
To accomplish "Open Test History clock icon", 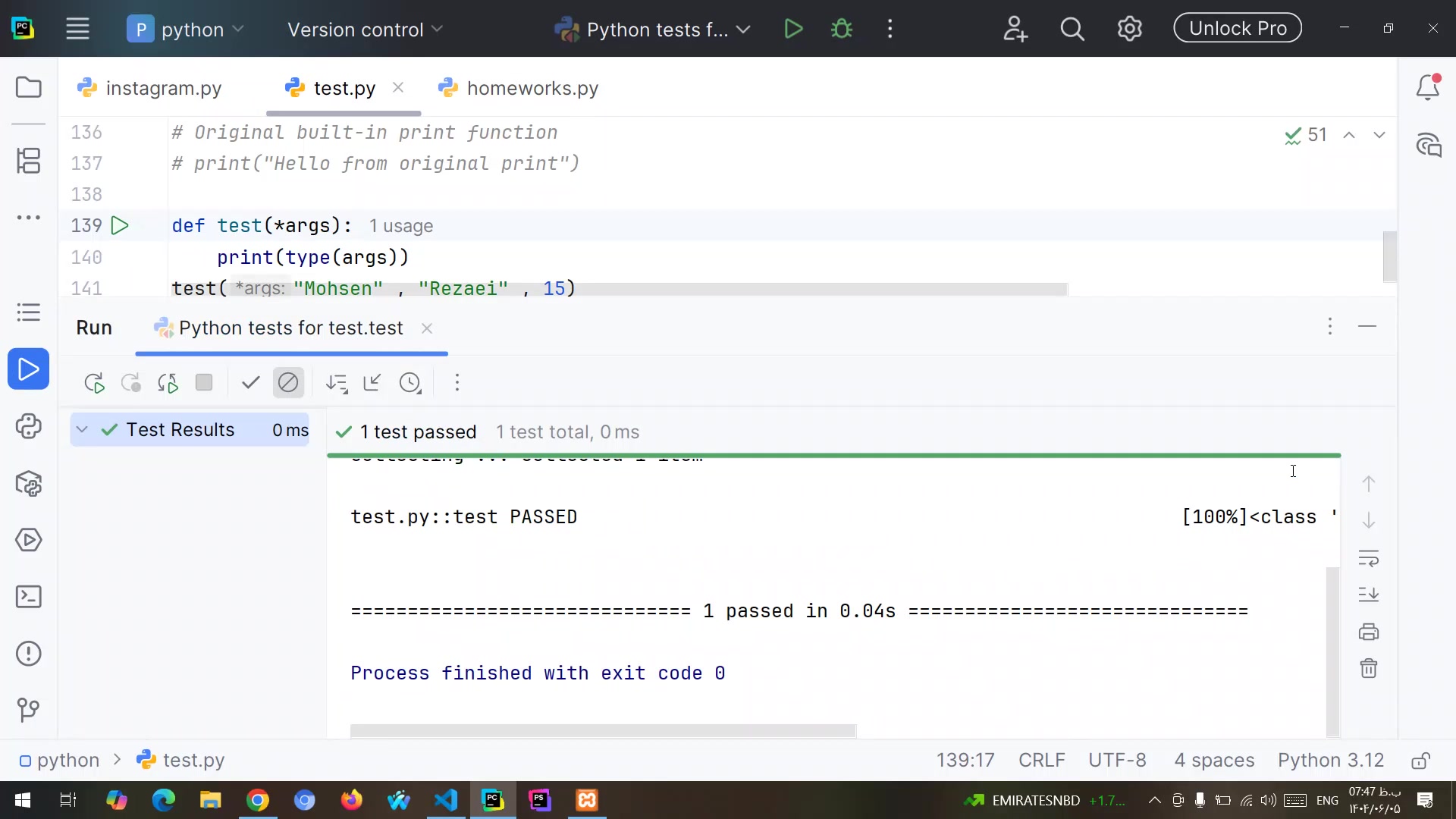I will 410,383.
